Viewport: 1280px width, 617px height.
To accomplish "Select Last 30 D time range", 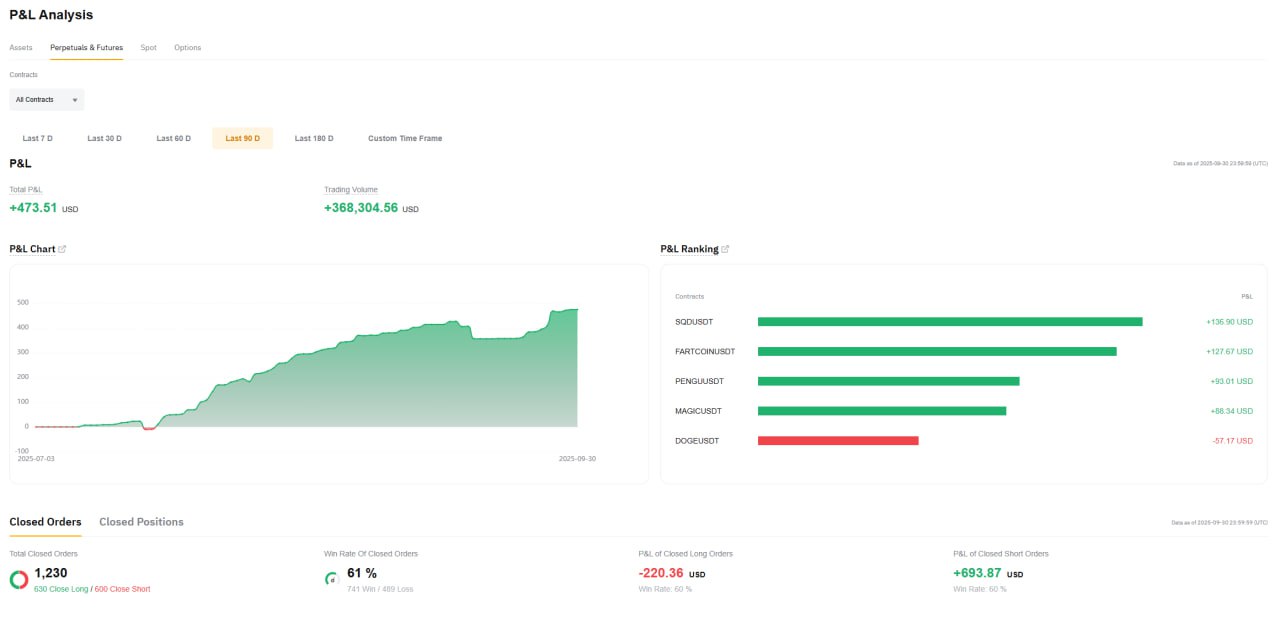I will pos(104,138).
